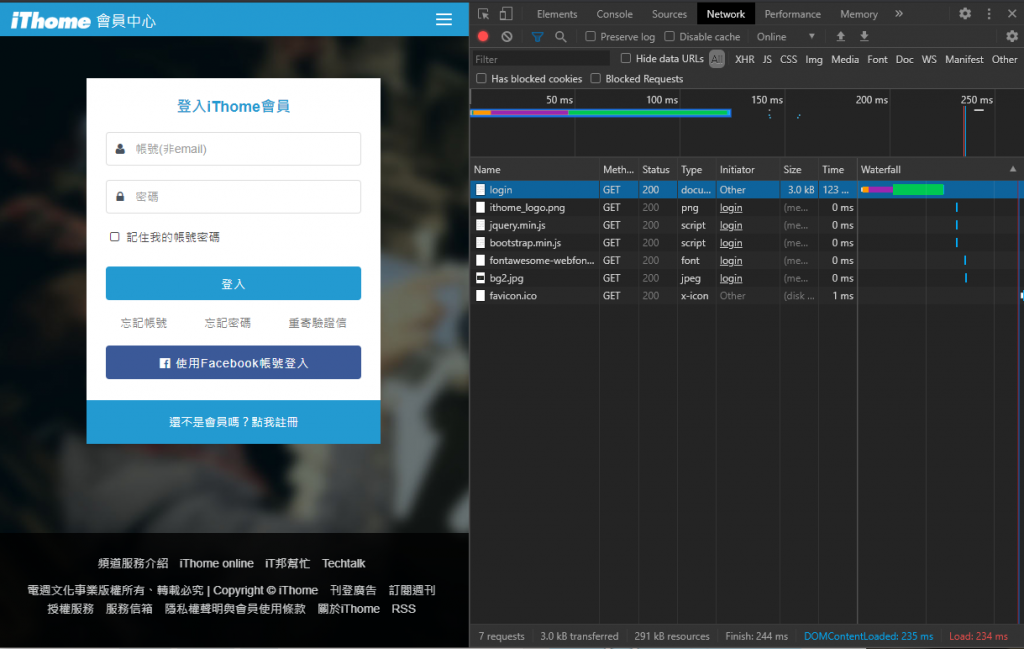Focus the account 帳號 input field
This screenshot has width=1024, height=649.
pyautogui.click(x=233, y=149)
